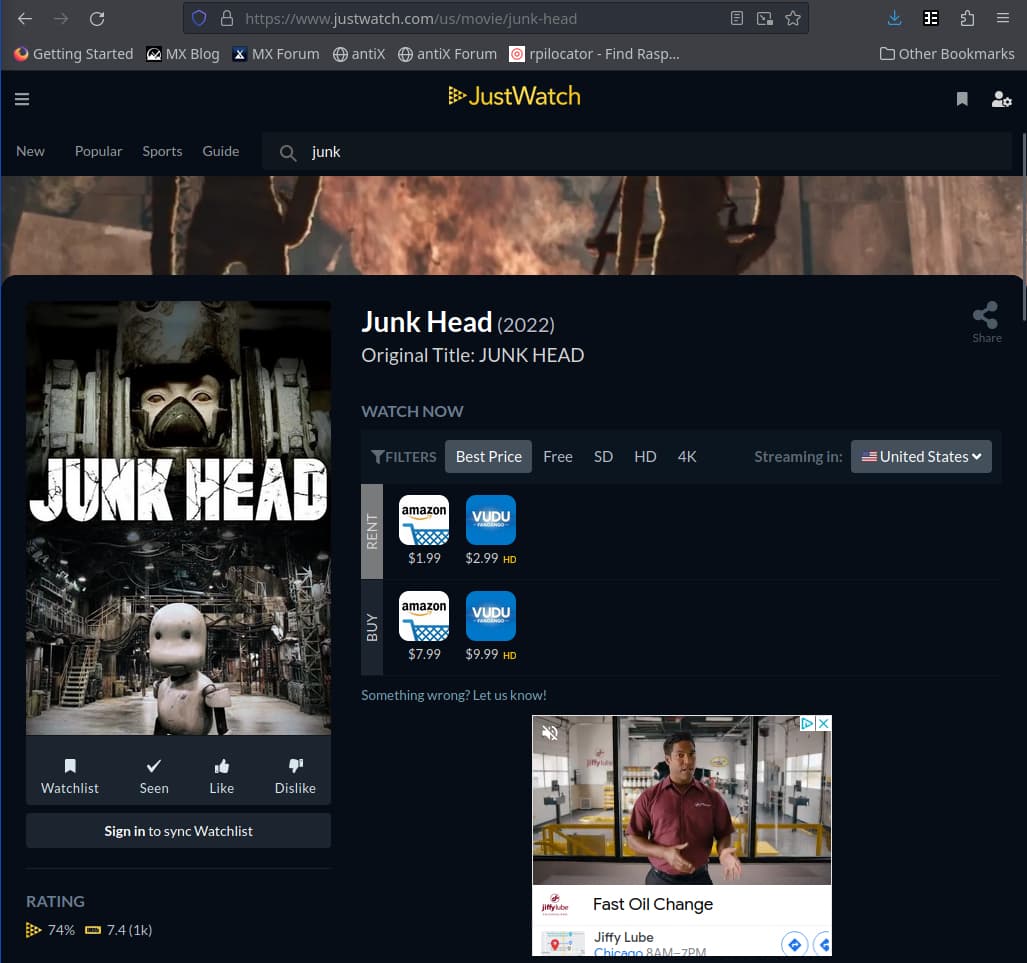Select the RENT offers row label
This screenshot has width=1027, height=963.
(x=372, y=531)
